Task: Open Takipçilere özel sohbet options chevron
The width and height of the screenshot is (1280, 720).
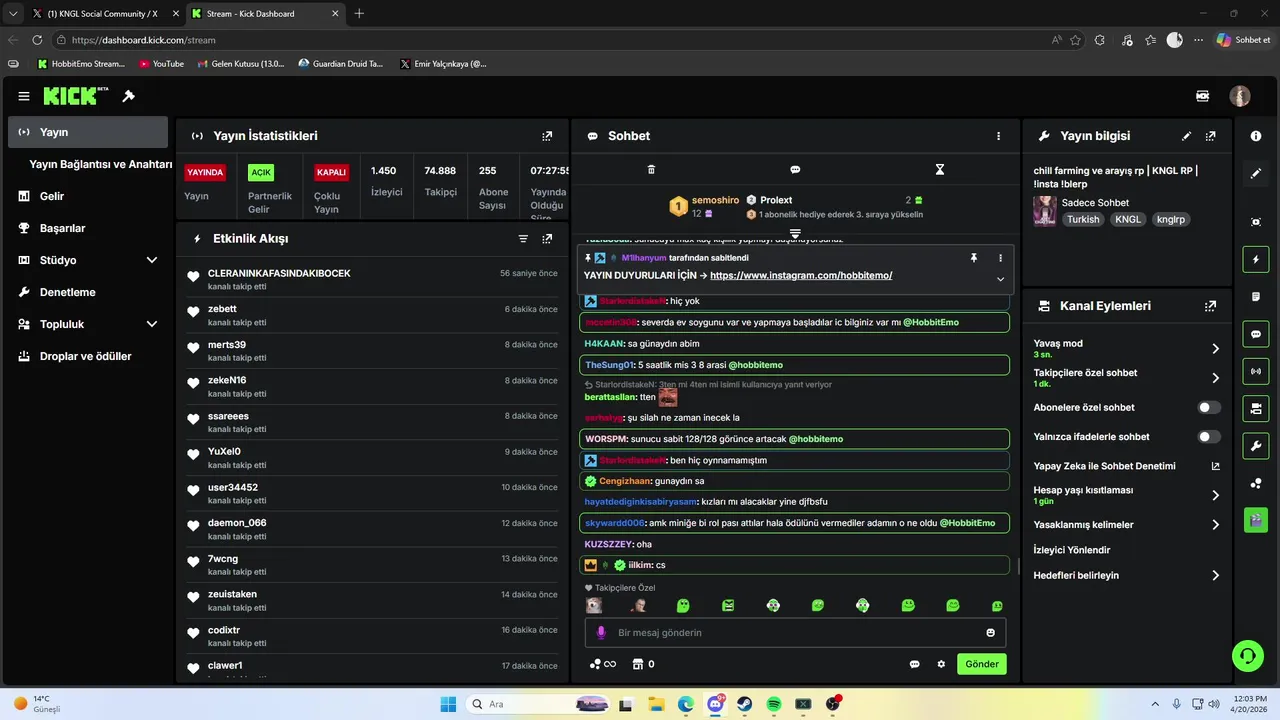Action: (1215, 378)
